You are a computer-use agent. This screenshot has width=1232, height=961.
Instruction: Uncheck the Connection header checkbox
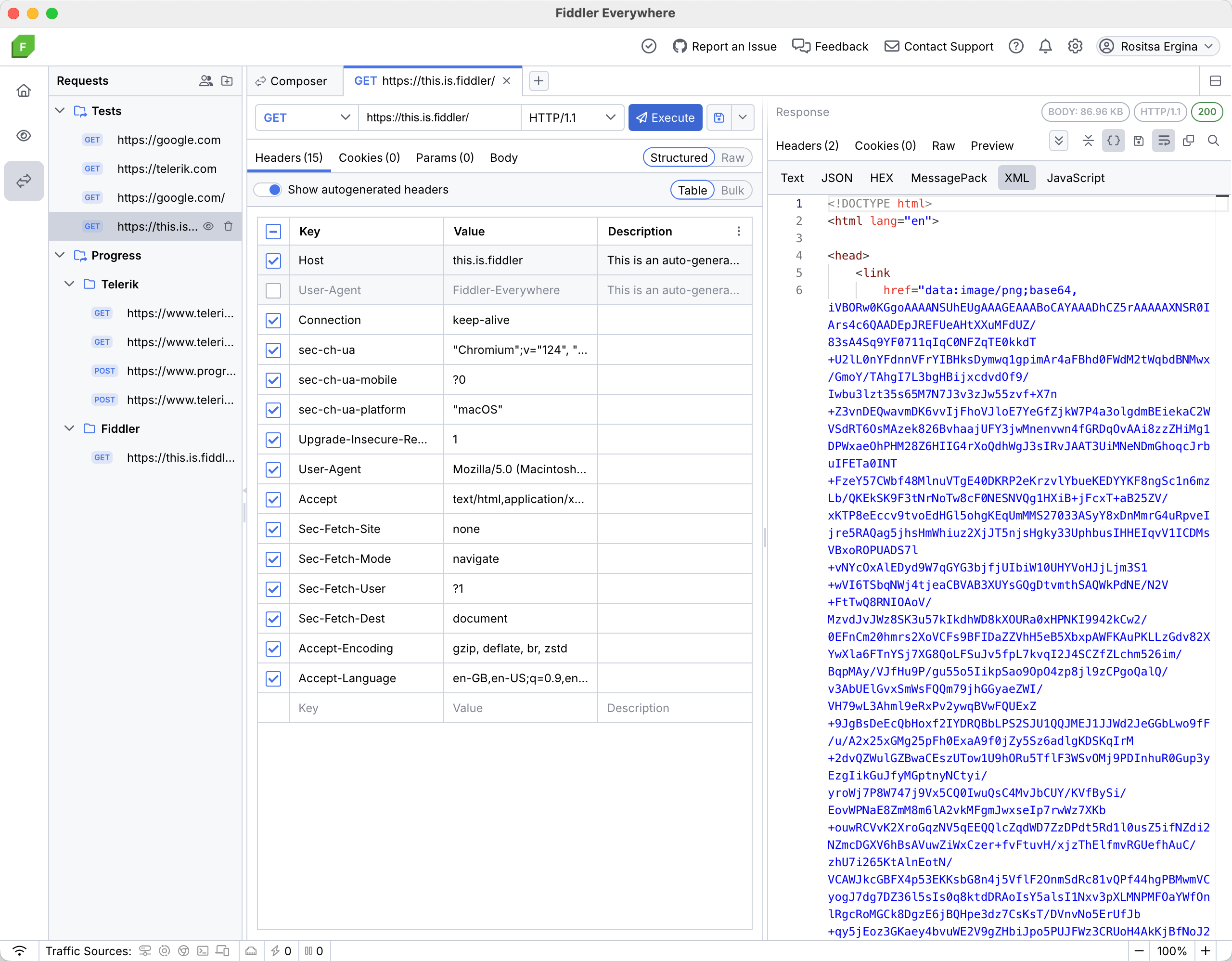[x=273, y=320]
